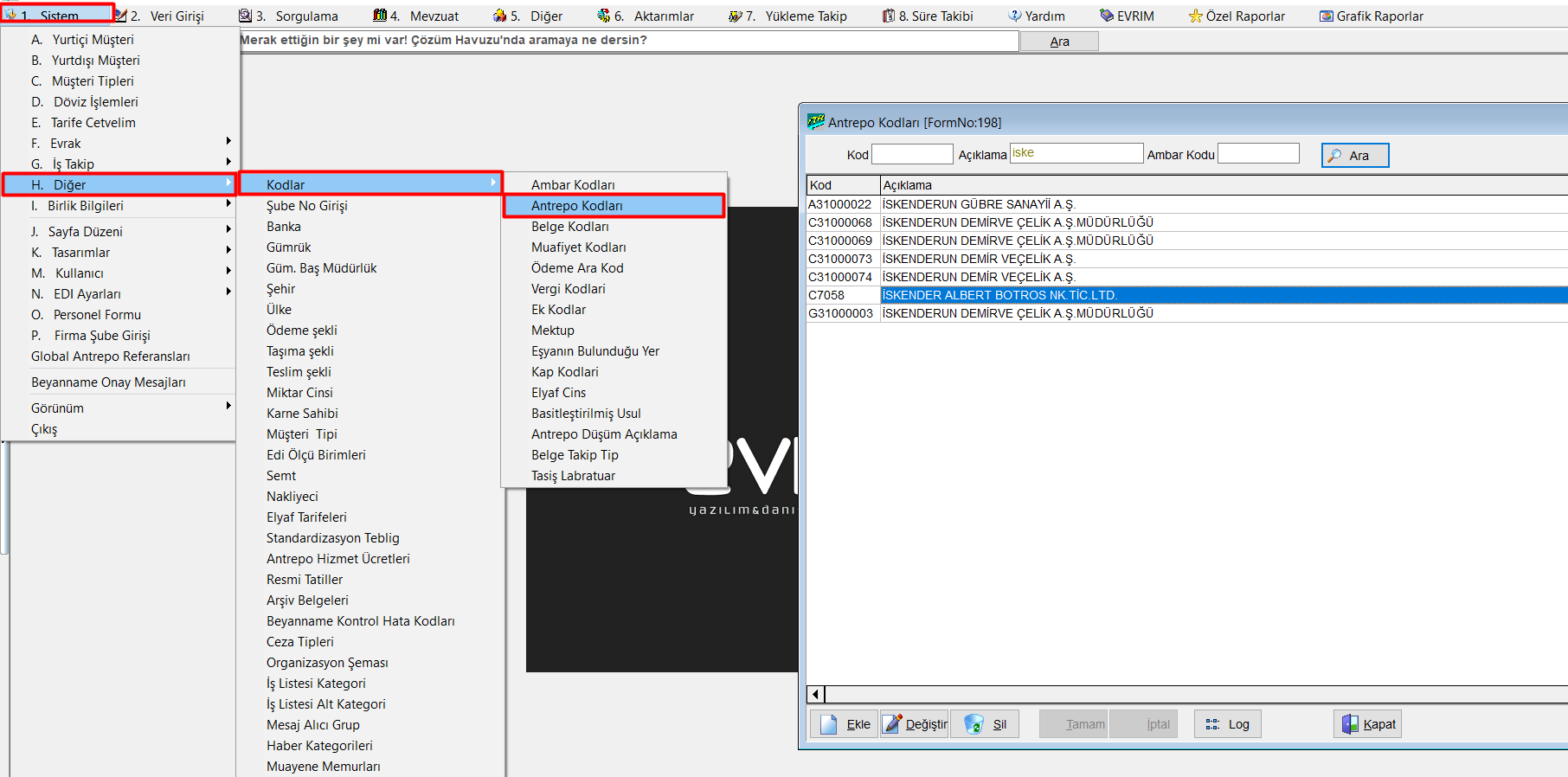Expand the Tasarımlar submenu
The height and width of the screenshot is (777, 1568).
(228, 250)
